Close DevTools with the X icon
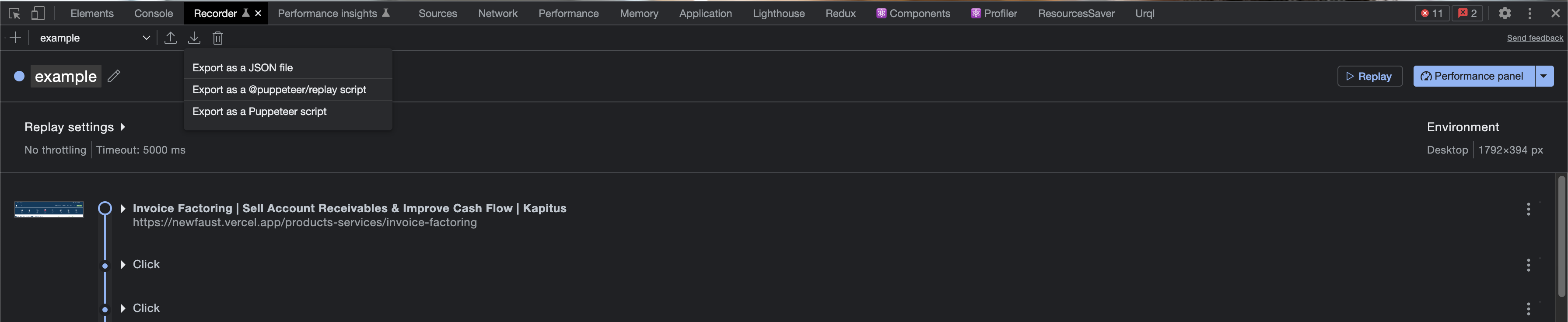The image size is (1568, 322). [1556, 13]
